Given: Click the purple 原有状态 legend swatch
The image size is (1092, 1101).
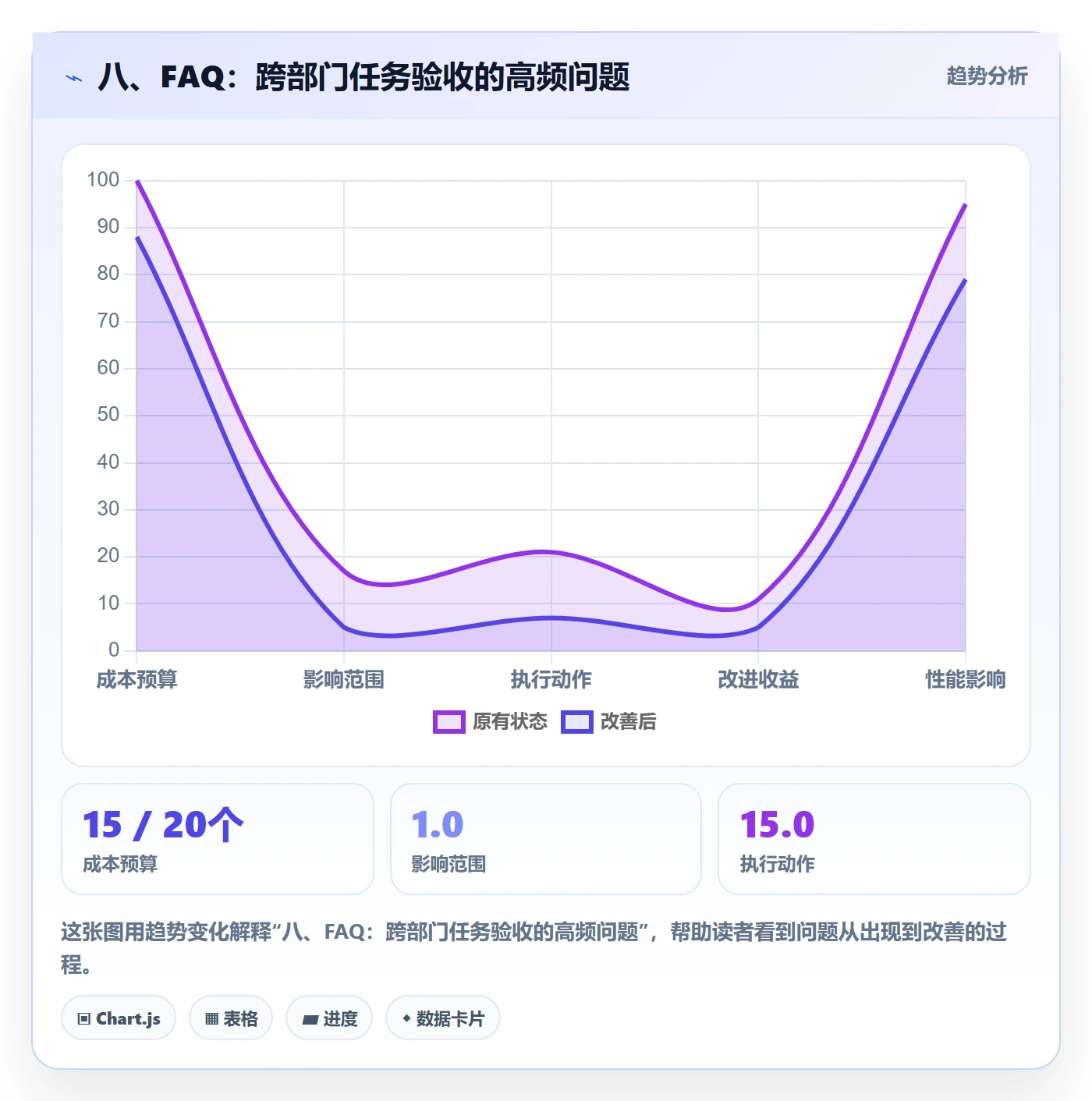Looking at the screenshot, I should click(x=448, y=722).
